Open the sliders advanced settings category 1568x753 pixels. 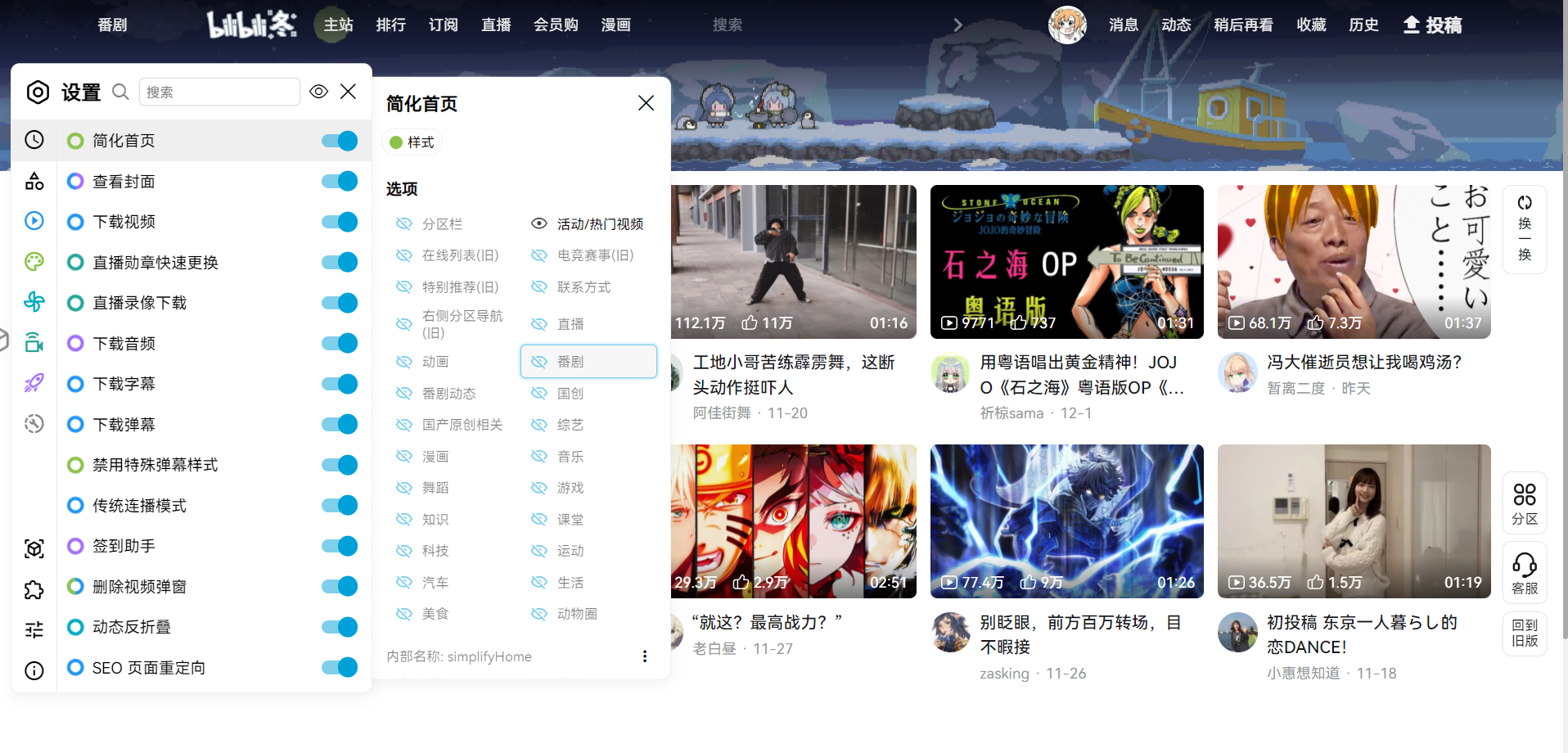pos(34,629)
